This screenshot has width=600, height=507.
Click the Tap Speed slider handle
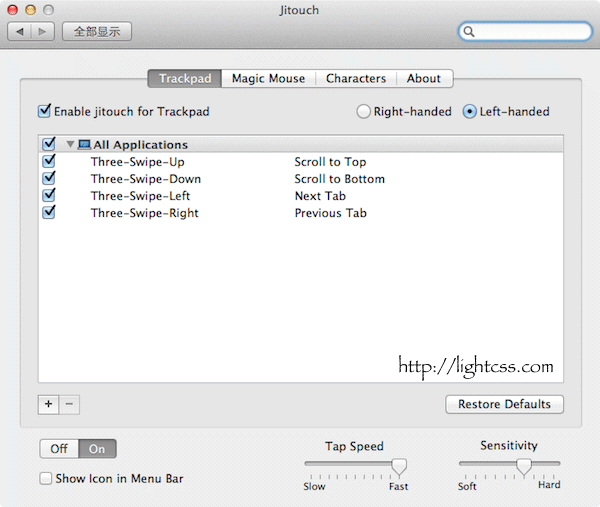tap(399, 466)
